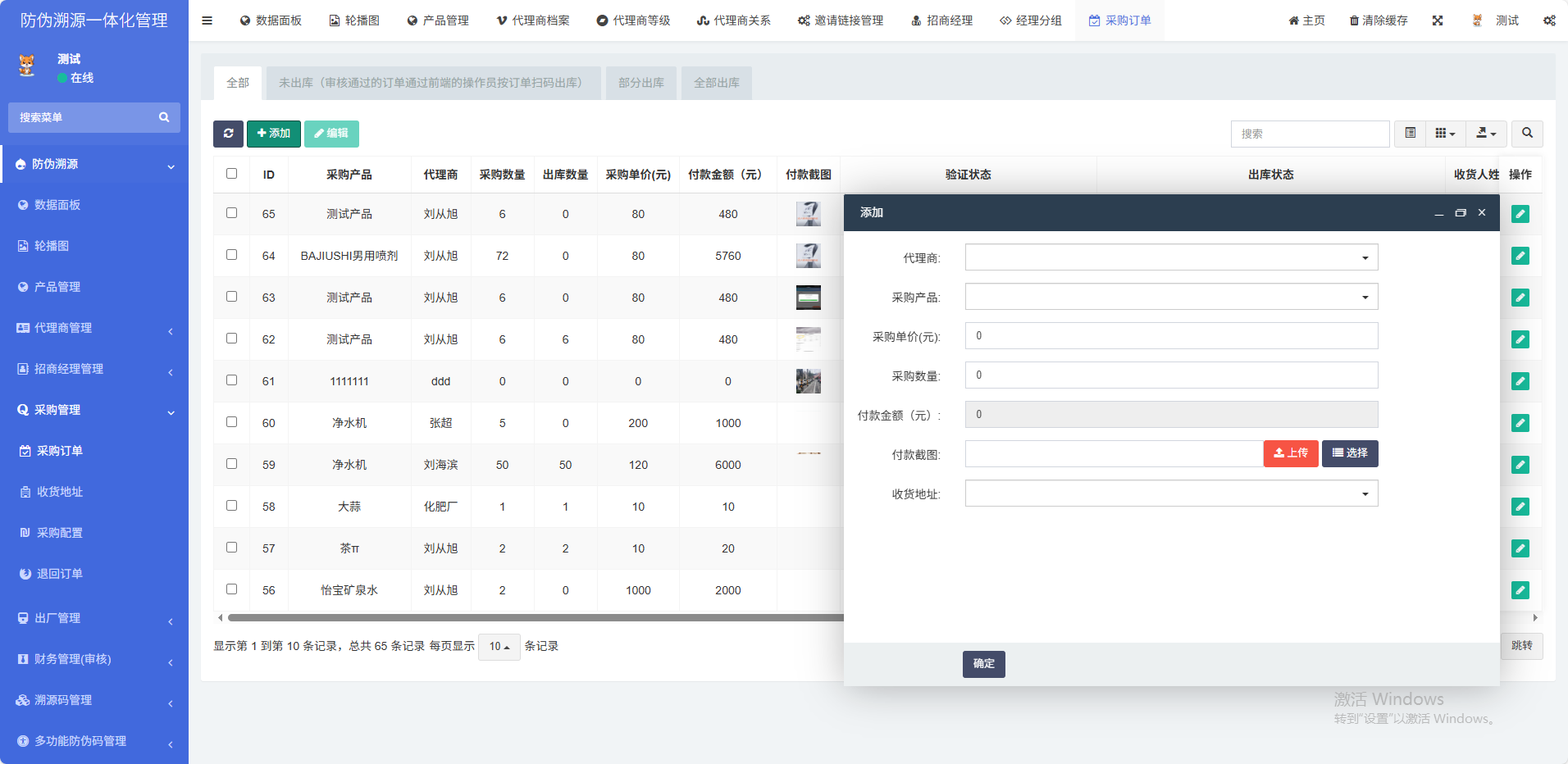Check the select-all checkbox in table header
Image resolution: width=1568 pixels, height=764 pixels.
click(x=231, y=174)
